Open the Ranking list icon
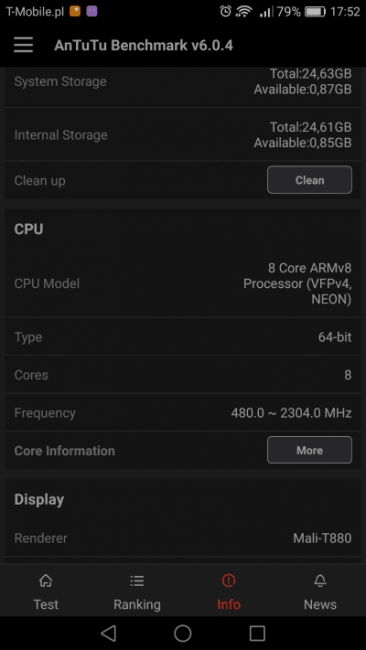The width and height of the screenshot is (366, 650). pos(137,581)
